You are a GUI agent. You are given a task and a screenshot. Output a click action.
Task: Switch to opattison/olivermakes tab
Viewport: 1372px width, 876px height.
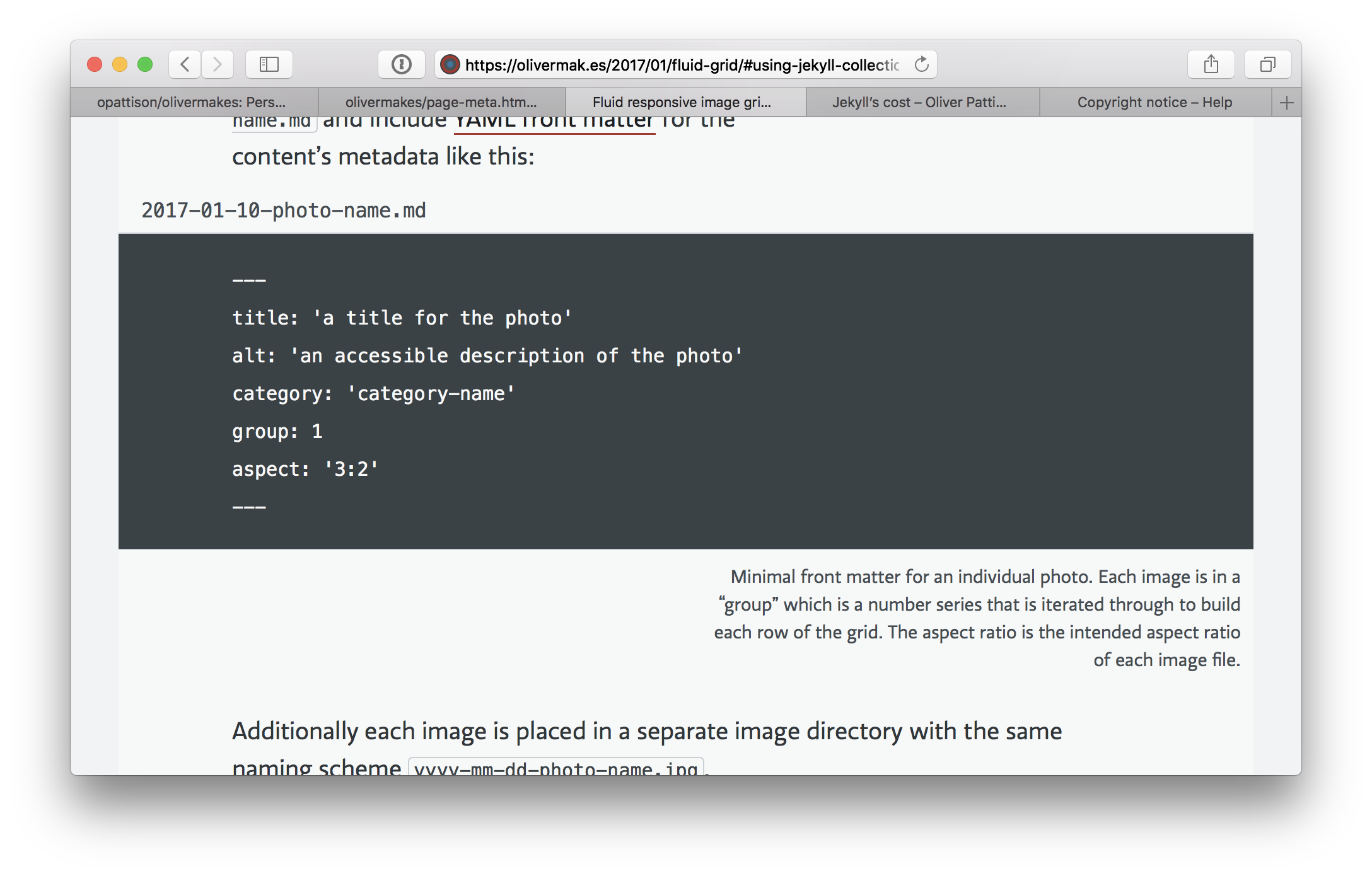click(192, 103)
